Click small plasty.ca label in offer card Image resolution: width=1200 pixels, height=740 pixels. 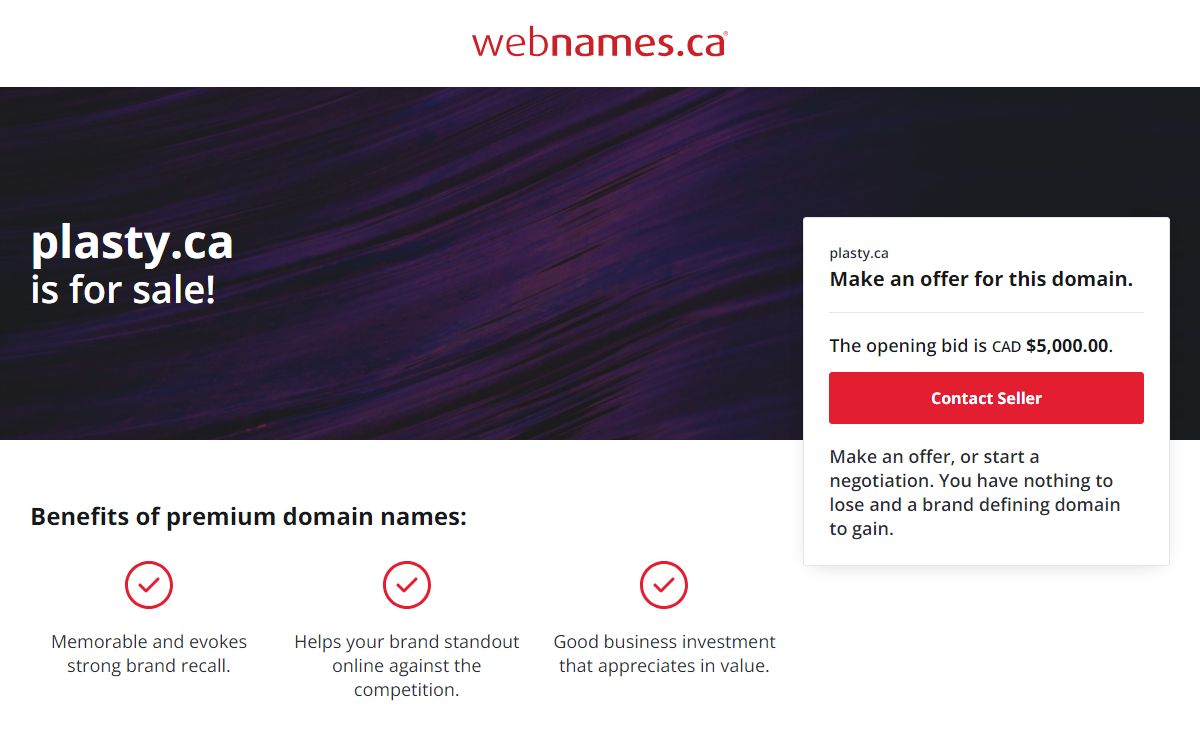(858, 253)
